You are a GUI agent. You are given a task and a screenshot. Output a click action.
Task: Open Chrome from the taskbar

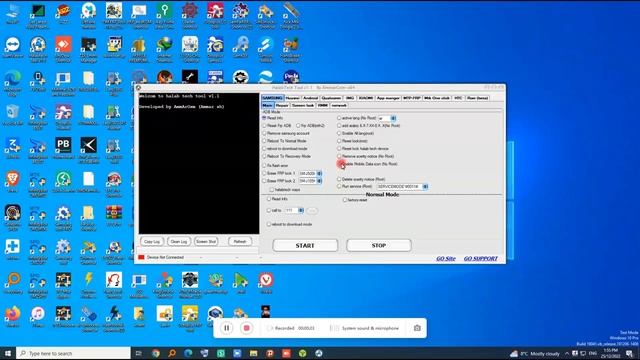156,353
